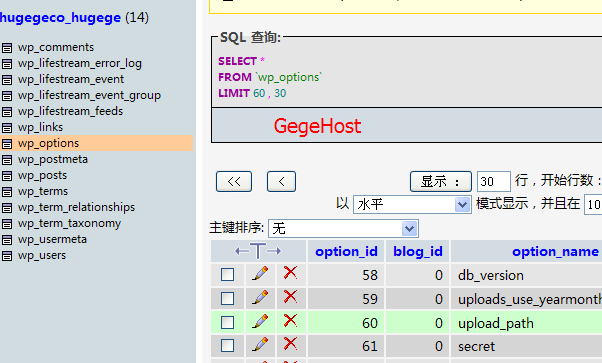The height and width of the screenshot is (363, 602).
Task: Sort by blog_id column header
Action: click(418, 252)
